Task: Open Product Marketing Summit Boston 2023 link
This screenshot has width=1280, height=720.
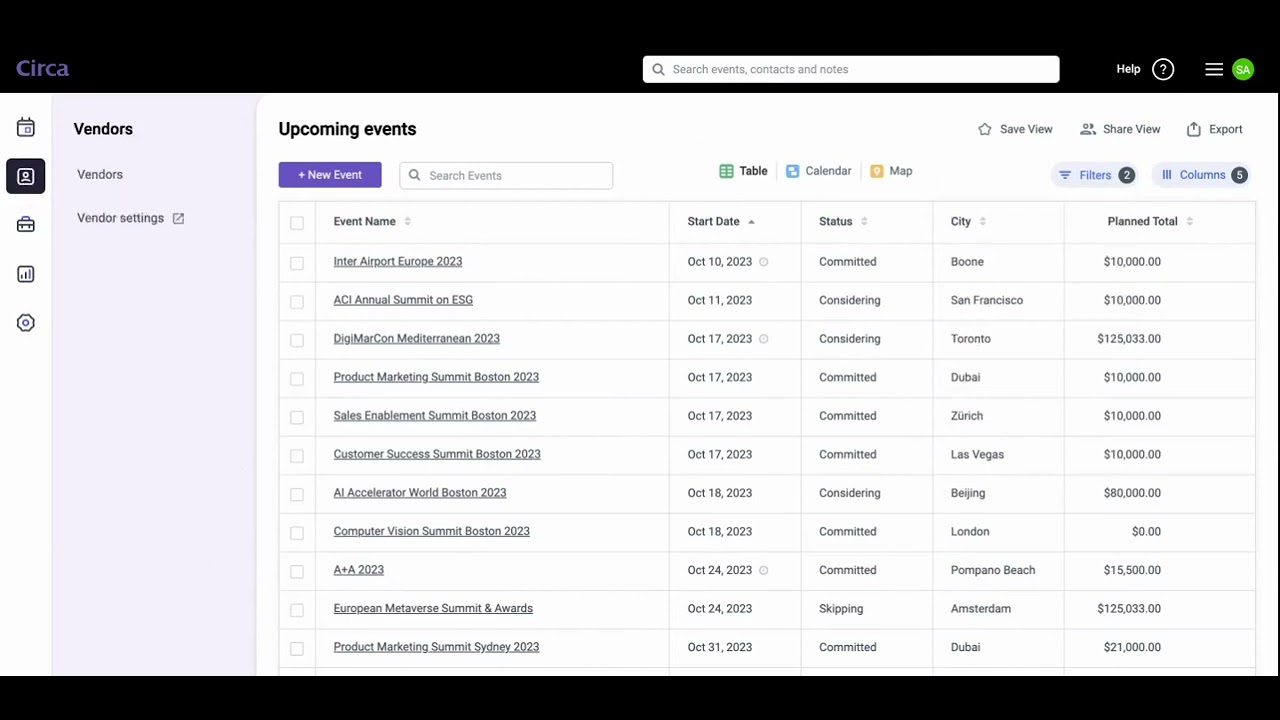Action: [x=436, y=377]
